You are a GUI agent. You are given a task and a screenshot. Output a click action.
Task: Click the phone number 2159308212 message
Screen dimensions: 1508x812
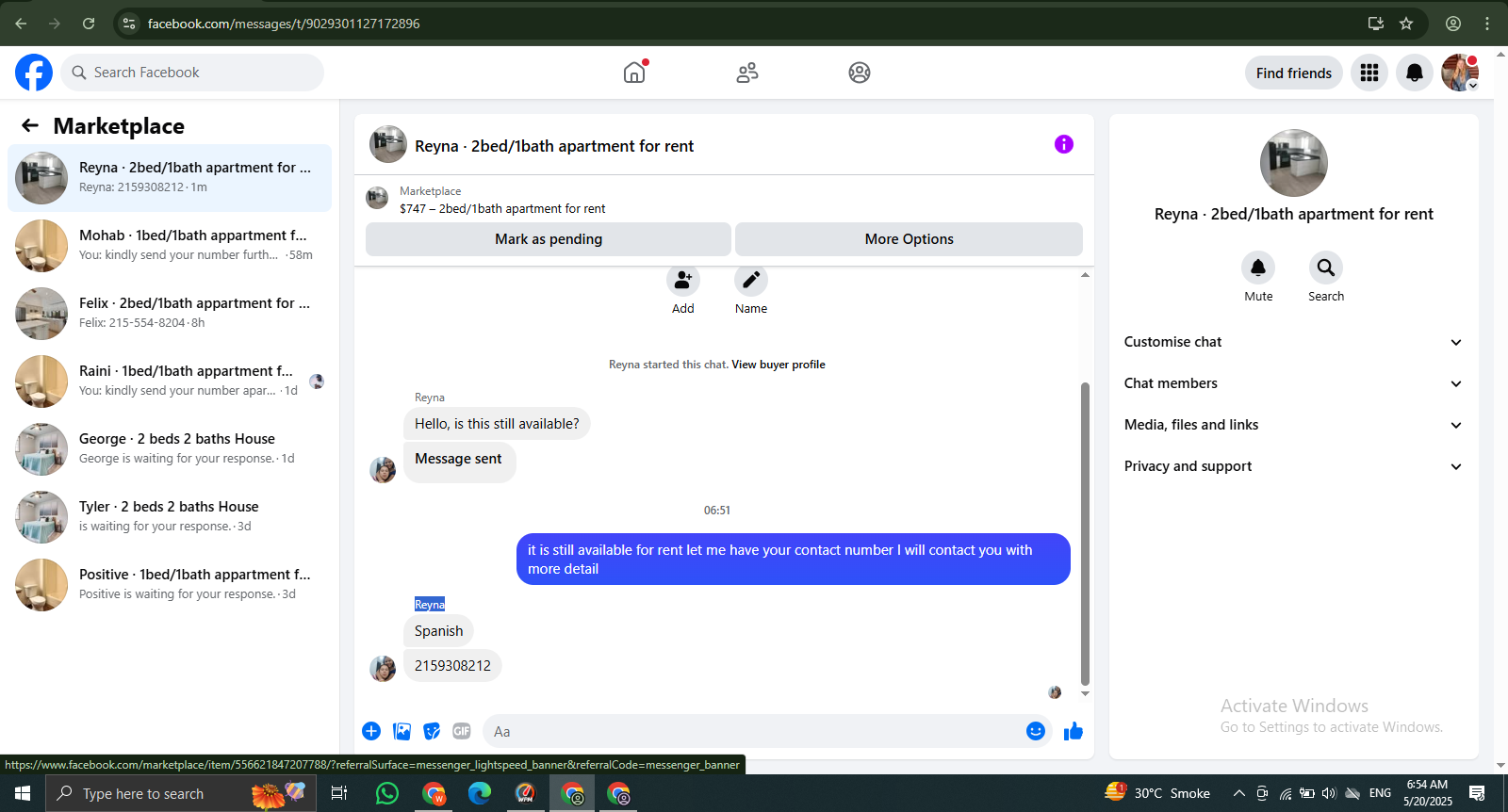pos(452,666)
